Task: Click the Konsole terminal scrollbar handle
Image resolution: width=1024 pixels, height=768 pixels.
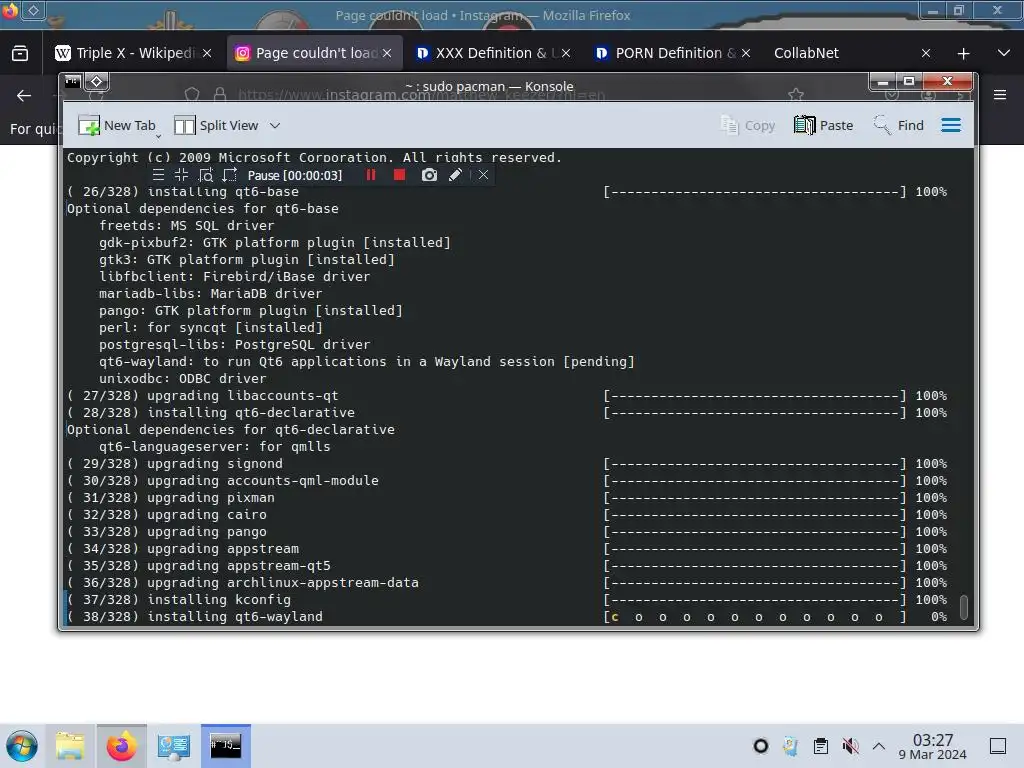Action: click(963, 607)
